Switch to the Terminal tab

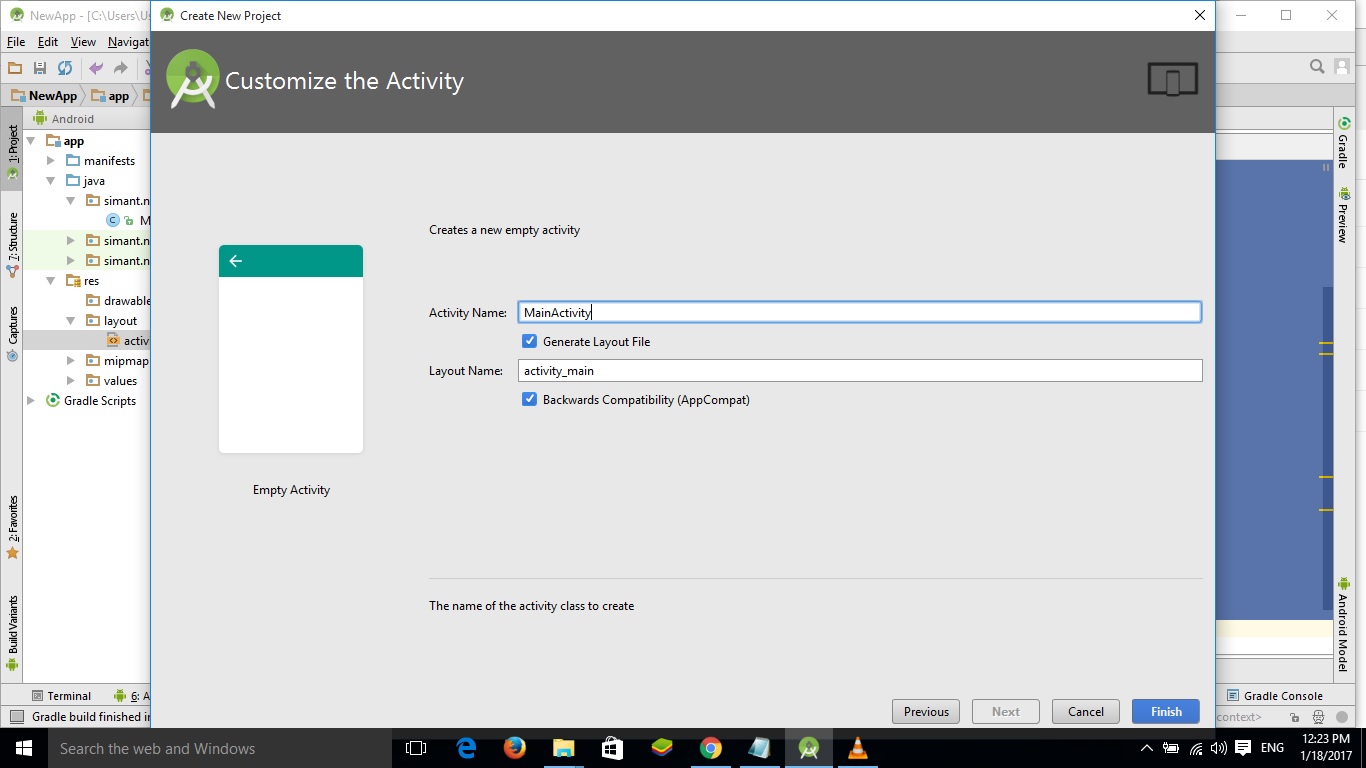click(x=62, y=695)
